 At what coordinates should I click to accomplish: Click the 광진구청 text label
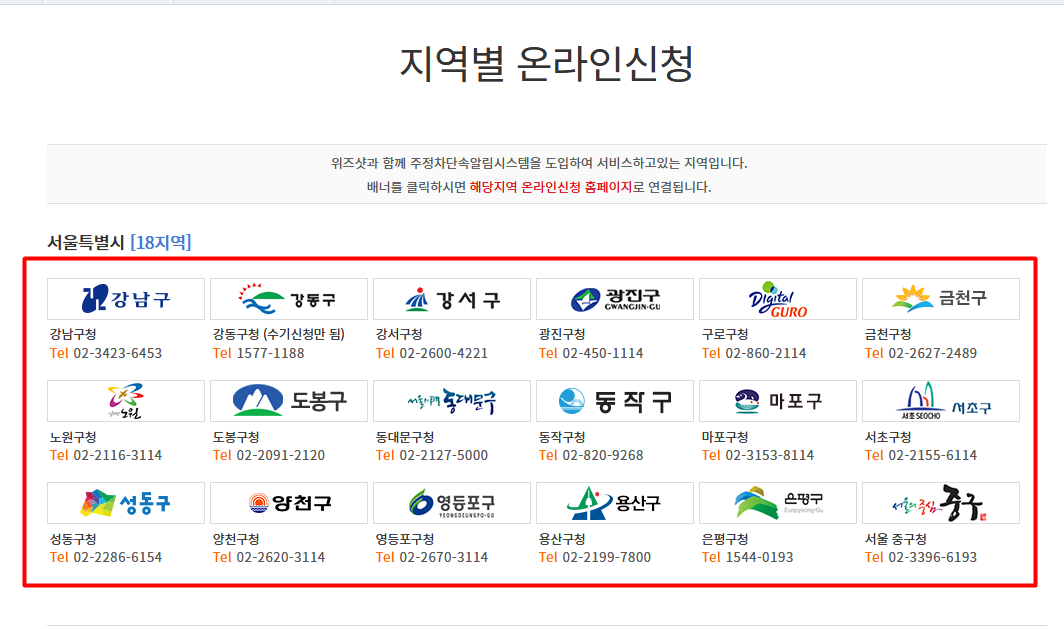click(x=562, y=335)
